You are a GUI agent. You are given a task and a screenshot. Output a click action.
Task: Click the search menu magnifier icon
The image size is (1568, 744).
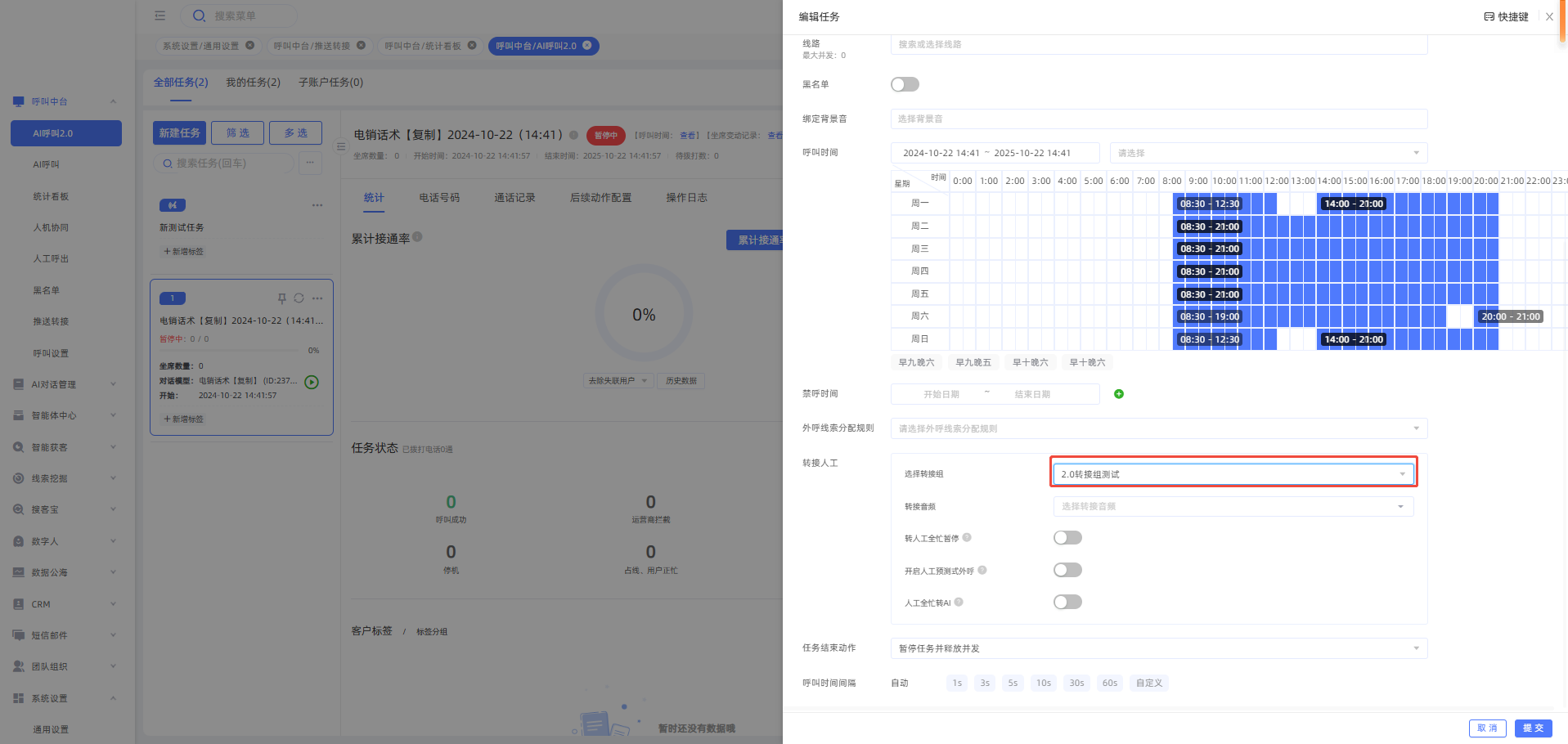pyautogui.click(x=199, y=16)
